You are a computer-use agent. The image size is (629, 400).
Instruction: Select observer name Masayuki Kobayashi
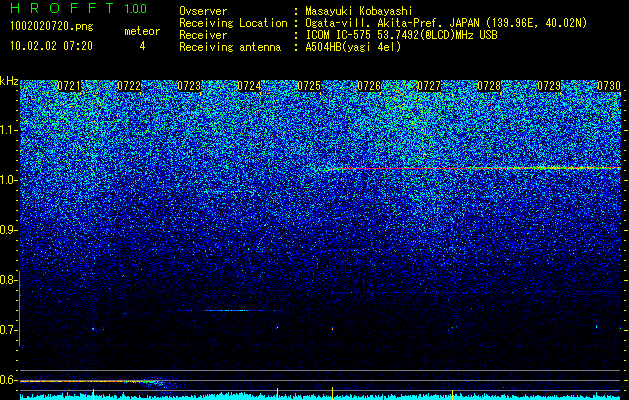pyautogui.click(x=359, y=12)
